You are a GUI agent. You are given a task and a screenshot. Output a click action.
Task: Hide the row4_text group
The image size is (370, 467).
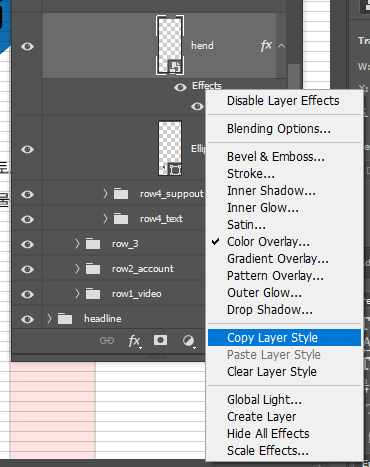[x=27, y=219]
